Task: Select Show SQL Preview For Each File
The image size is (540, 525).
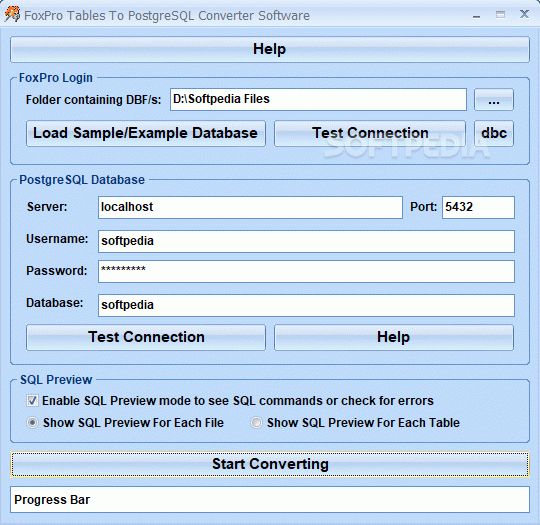Action: click(x=32, y=423)
